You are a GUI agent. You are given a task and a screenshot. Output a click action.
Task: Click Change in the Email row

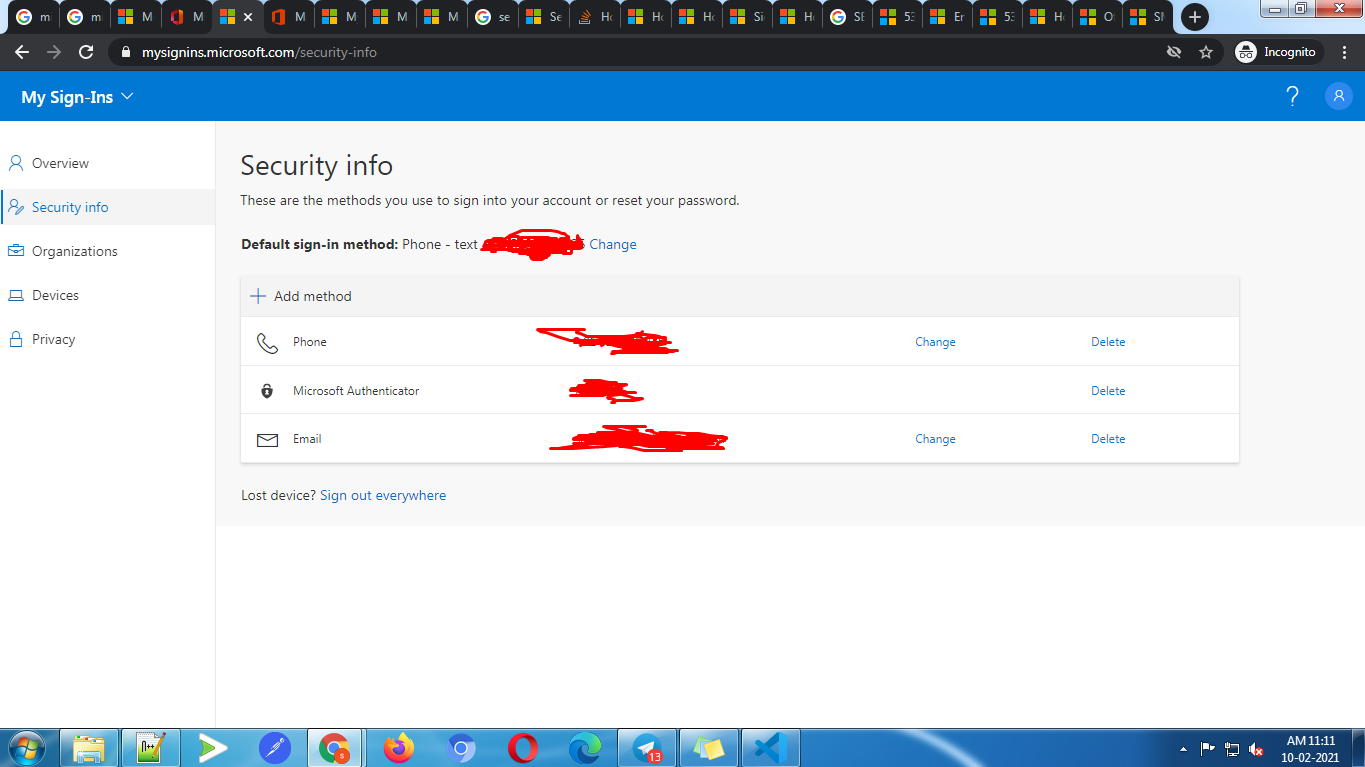click(935, 439)
